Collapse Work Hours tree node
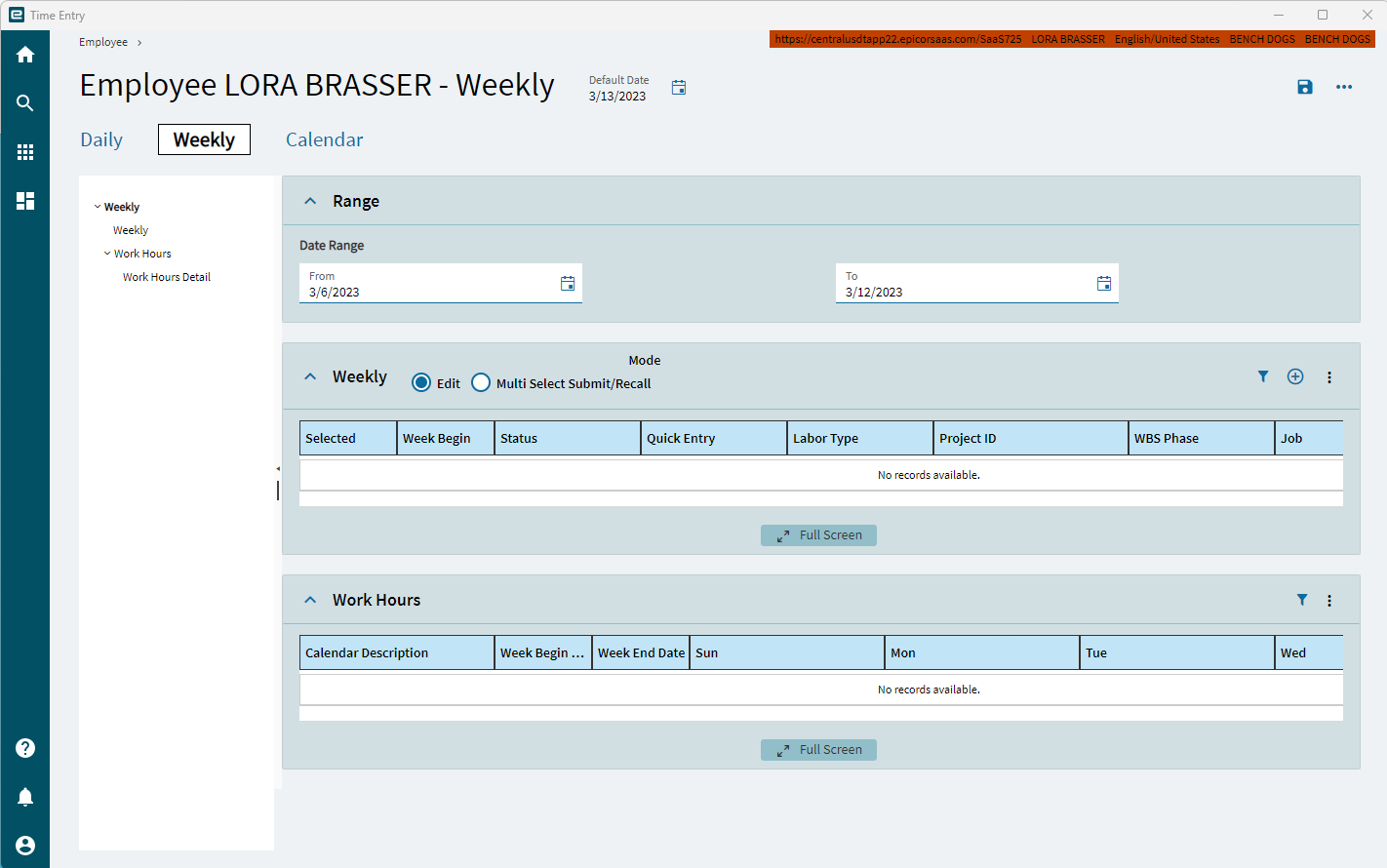 107,254
